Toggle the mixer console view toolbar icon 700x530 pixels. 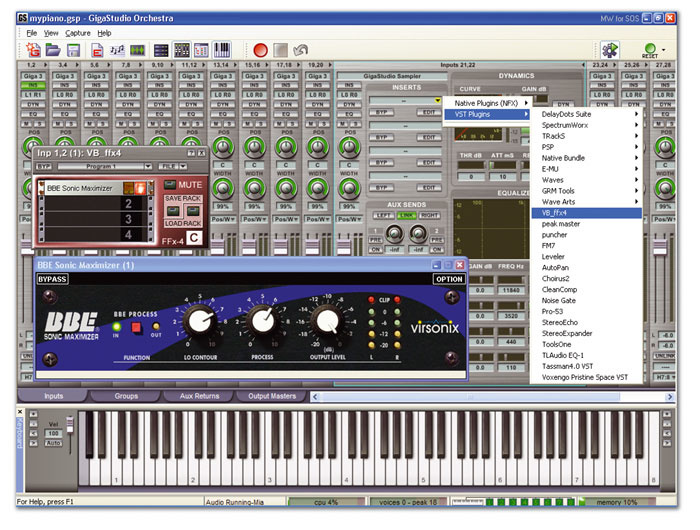181,50
